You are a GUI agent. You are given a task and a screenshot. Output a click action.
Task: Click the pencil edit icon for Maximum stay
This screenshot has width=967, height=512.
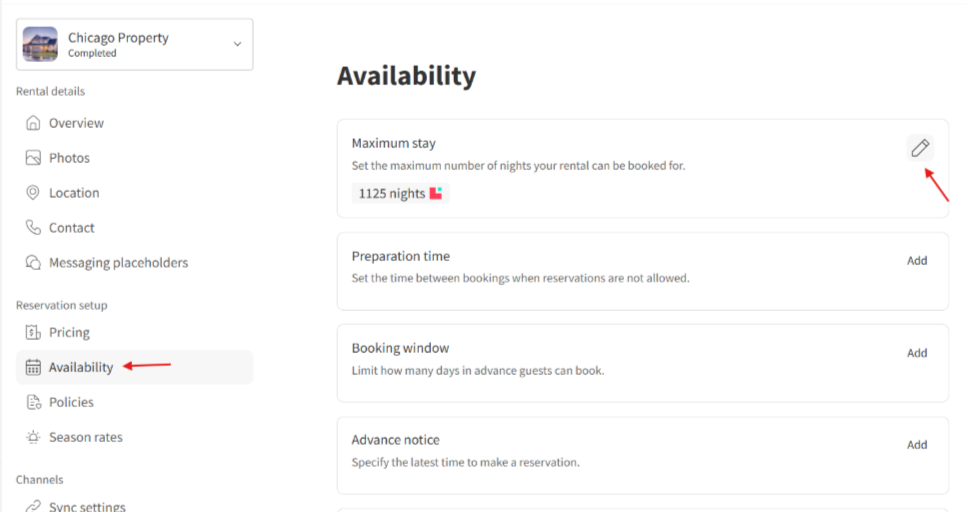point(919,148)
